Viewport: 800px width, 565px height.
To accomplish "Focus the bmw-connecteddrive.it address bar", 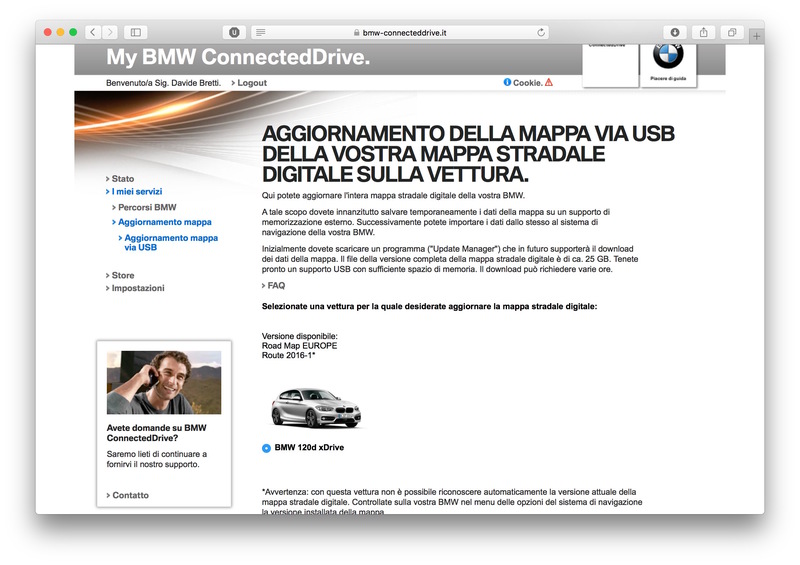I will click(399, 32).
